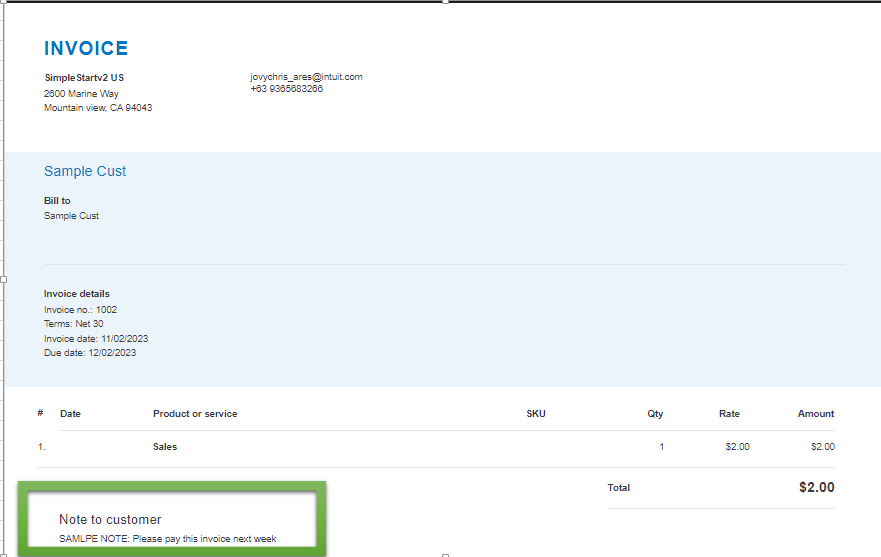Screen dimensions: 881x557
Task: Click rate $2.00 in Sales row
Action: tap(737, 447)
